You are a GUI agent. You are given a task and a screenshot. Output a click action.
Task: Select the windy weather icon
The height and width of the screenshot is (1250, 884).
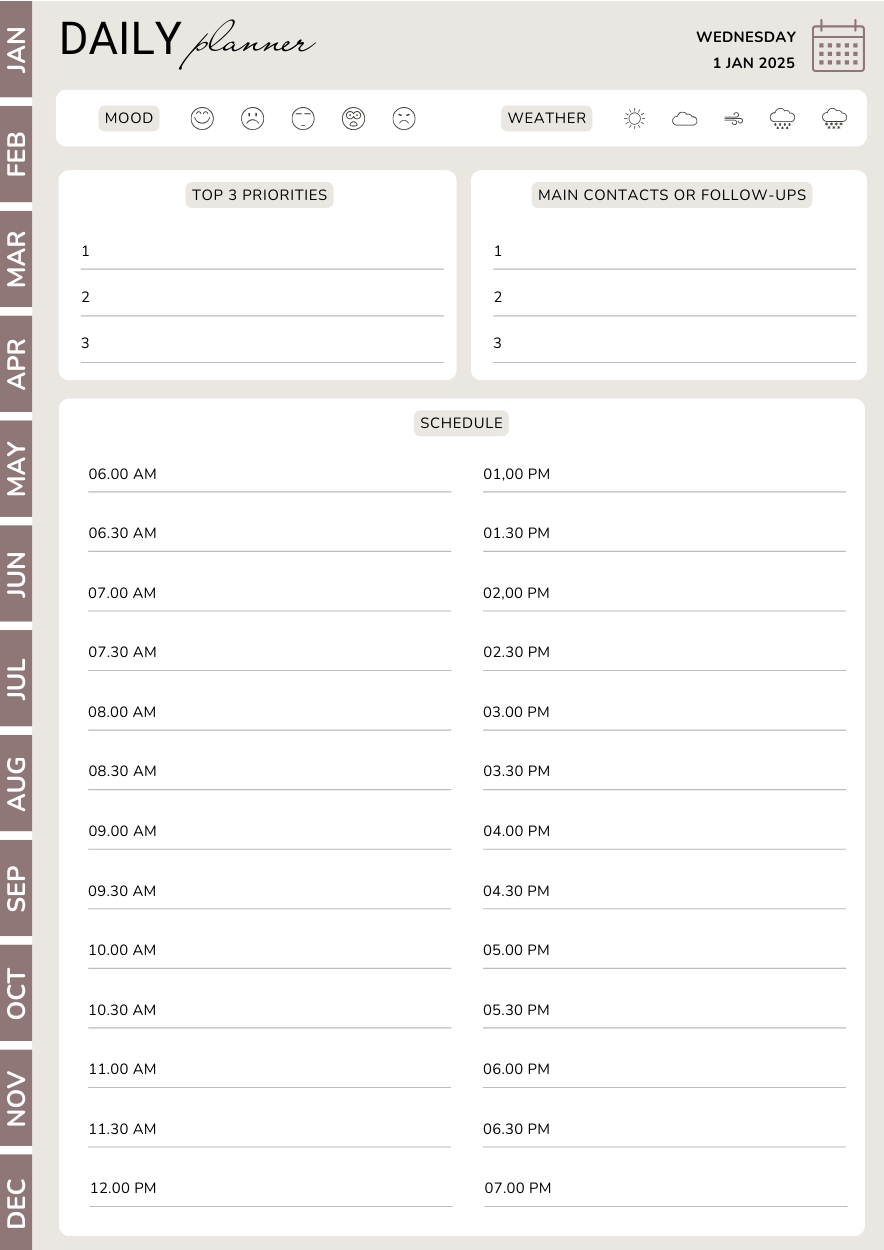[x=734, y=119]
